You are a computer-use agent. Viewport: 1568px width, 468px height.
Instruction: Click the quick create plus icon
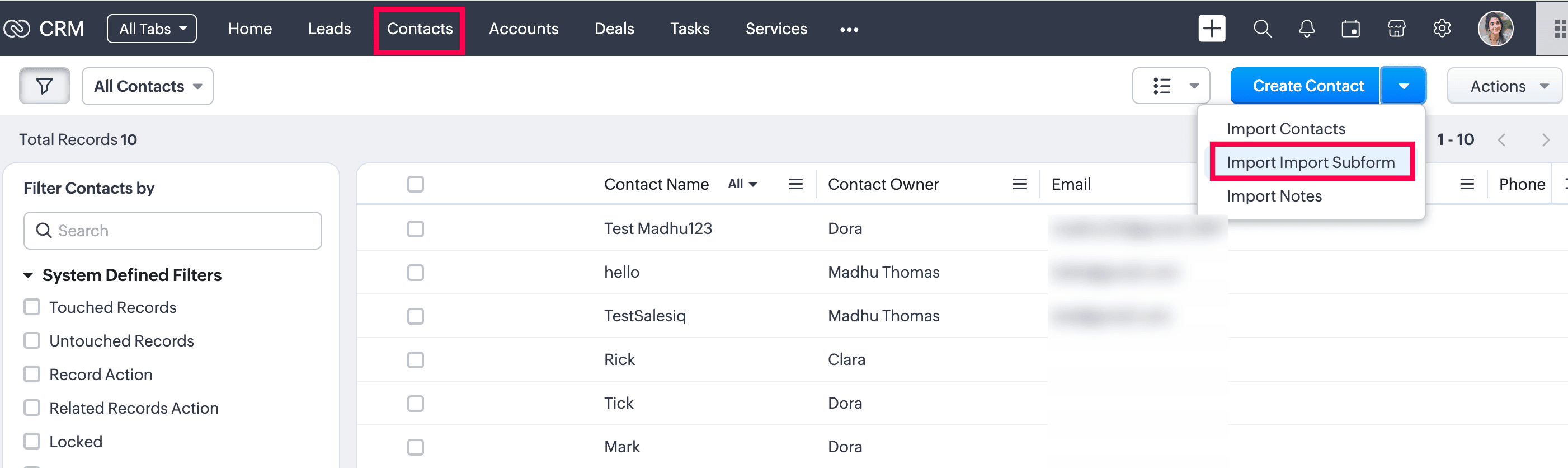(x=1211, y=29)
